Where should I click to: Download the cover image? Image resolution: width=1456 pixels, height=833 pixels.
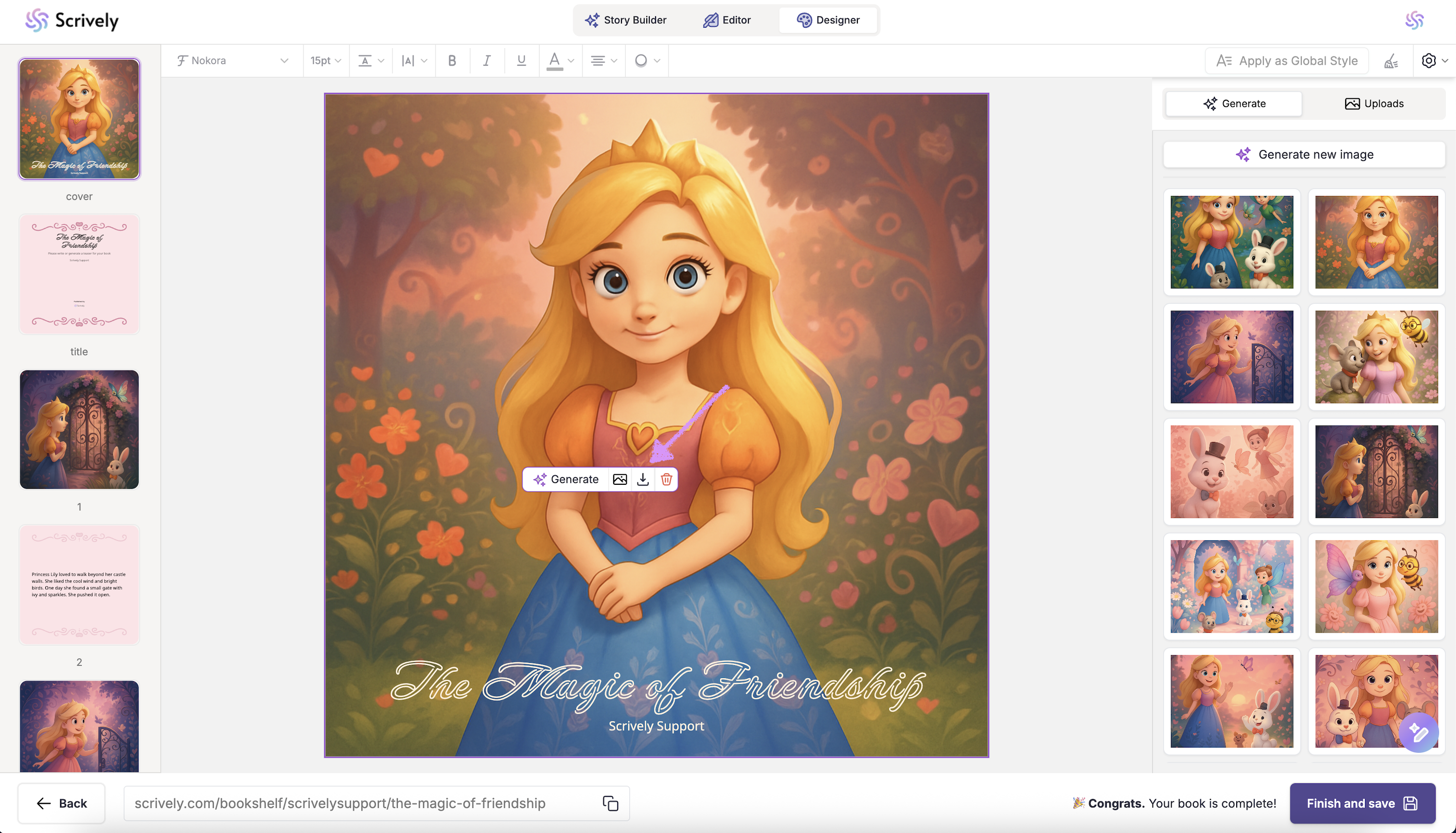[x=643, y=479]
